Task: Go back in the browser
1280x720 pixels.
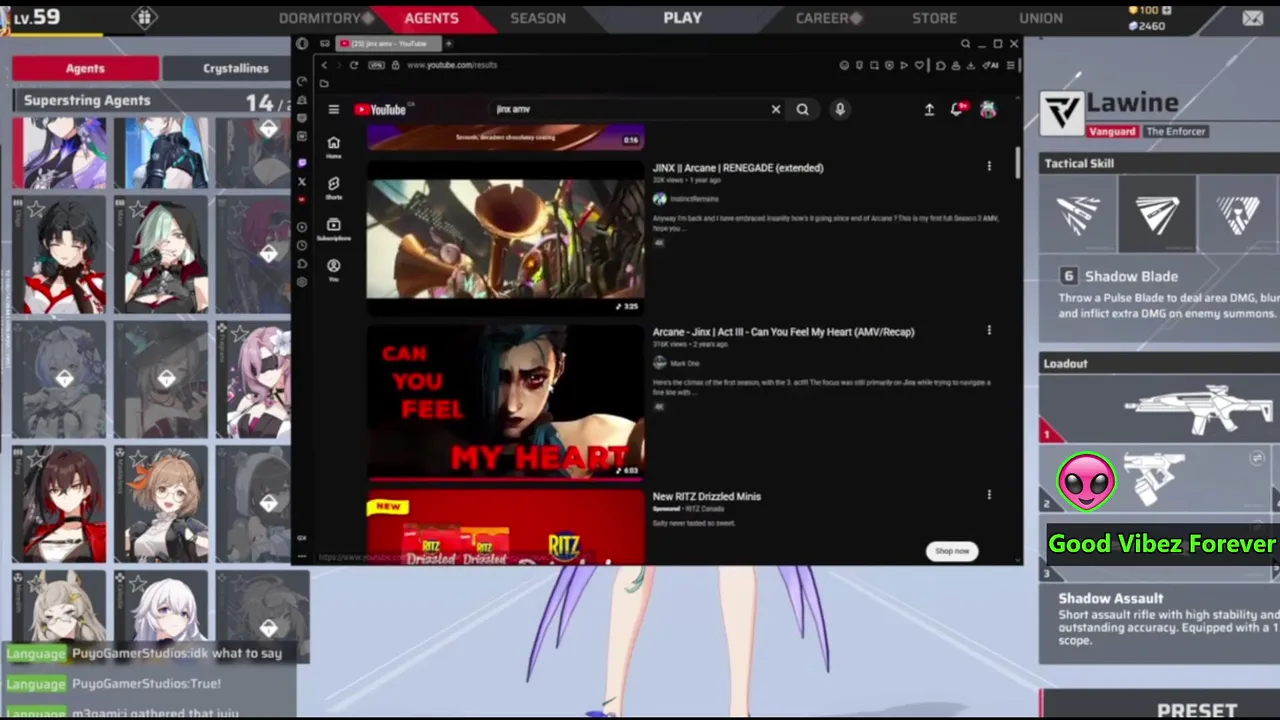Action: click(x=324, y=65)
